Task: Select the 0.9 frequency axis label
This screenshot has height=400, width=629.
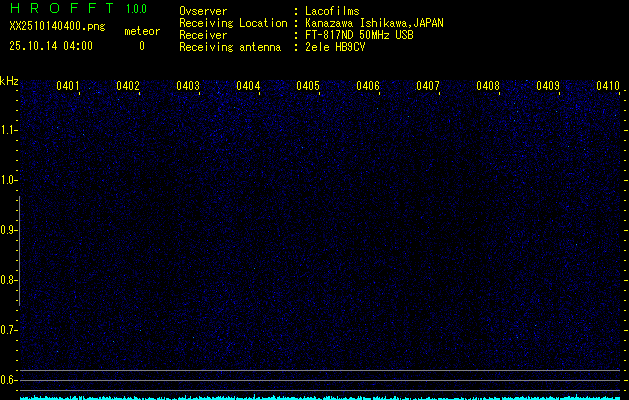Action: tap(9, 230)
